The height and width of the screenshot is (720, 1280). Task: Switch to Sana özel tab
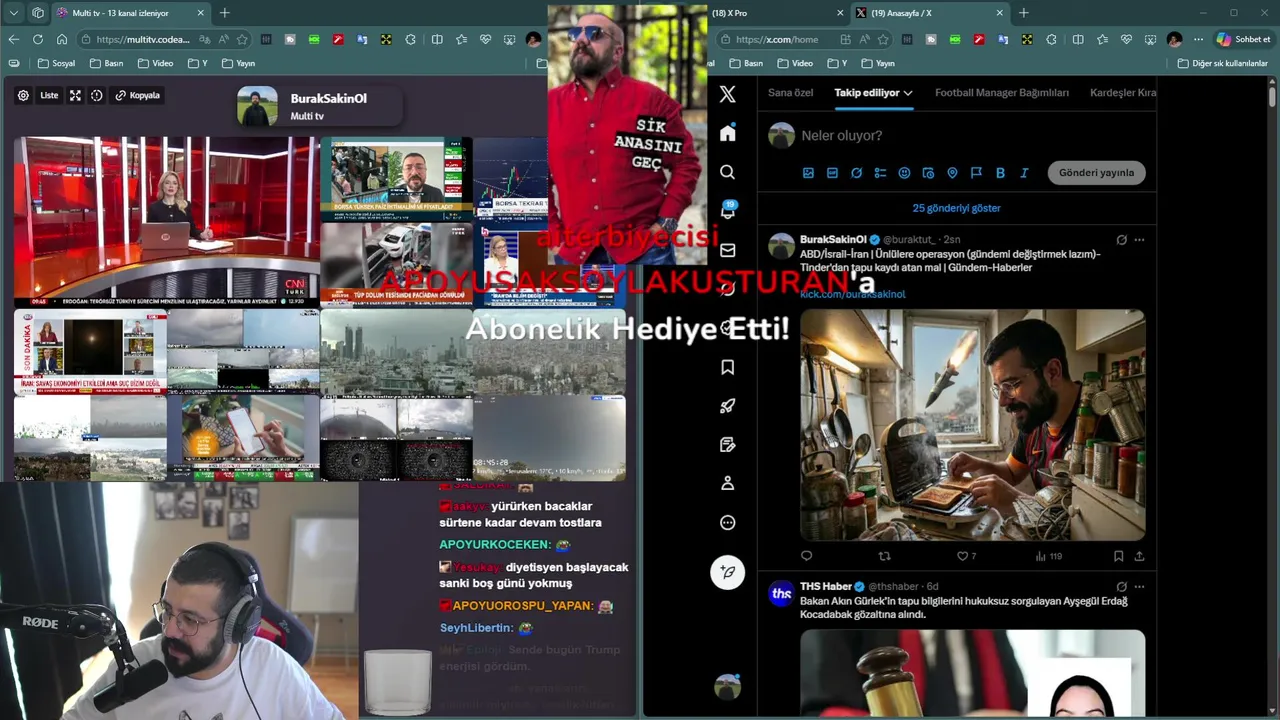point(790,93)
